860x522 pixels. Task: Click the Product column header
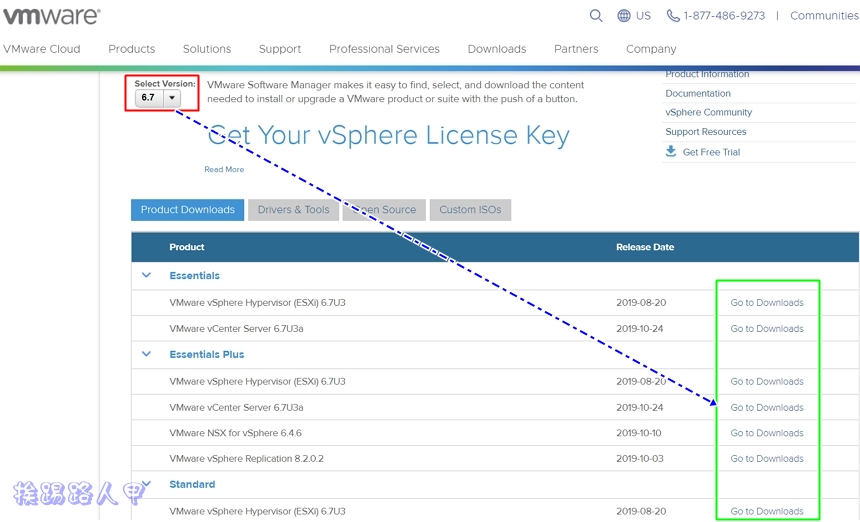pos(186,247)
